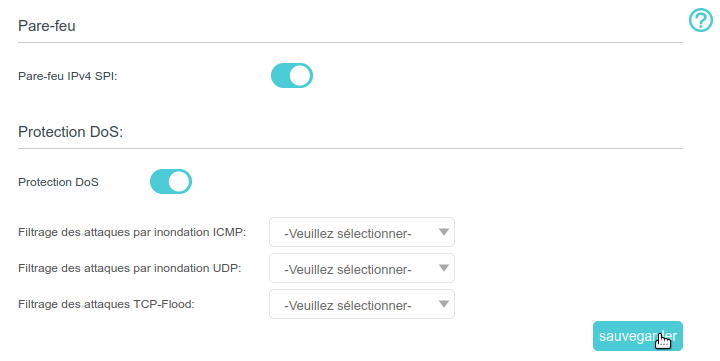This screenshot has width=720, height=361.
Task: Open the help question mark icon
Action: coord(701,21)
